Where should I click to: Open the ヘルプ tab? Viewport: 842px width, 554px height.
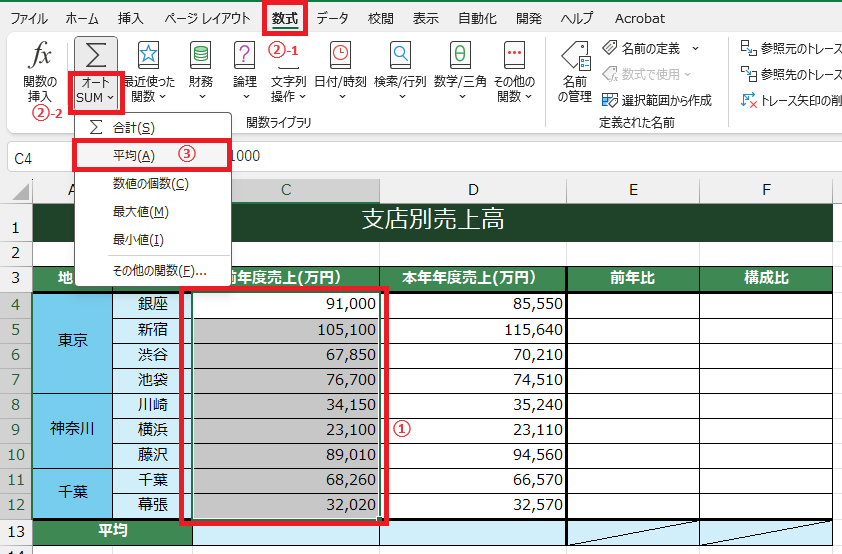pyautogui.click(x=577, y=18)
